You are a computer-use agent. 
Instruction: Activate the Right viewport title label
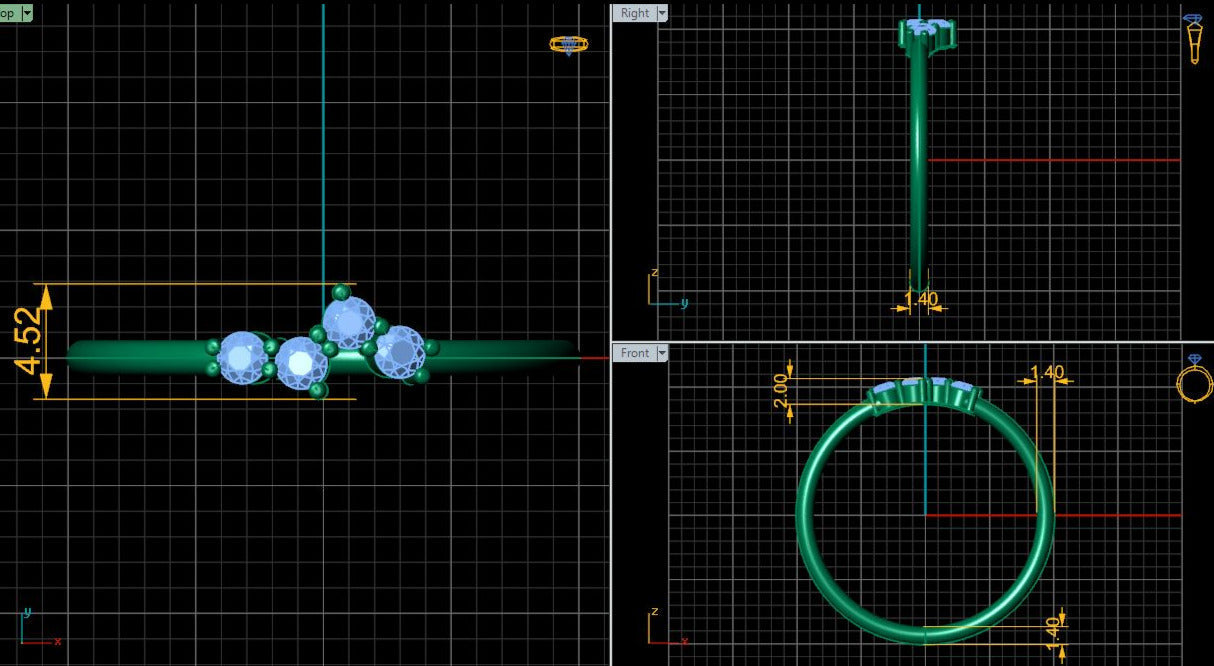coord(634,13)
